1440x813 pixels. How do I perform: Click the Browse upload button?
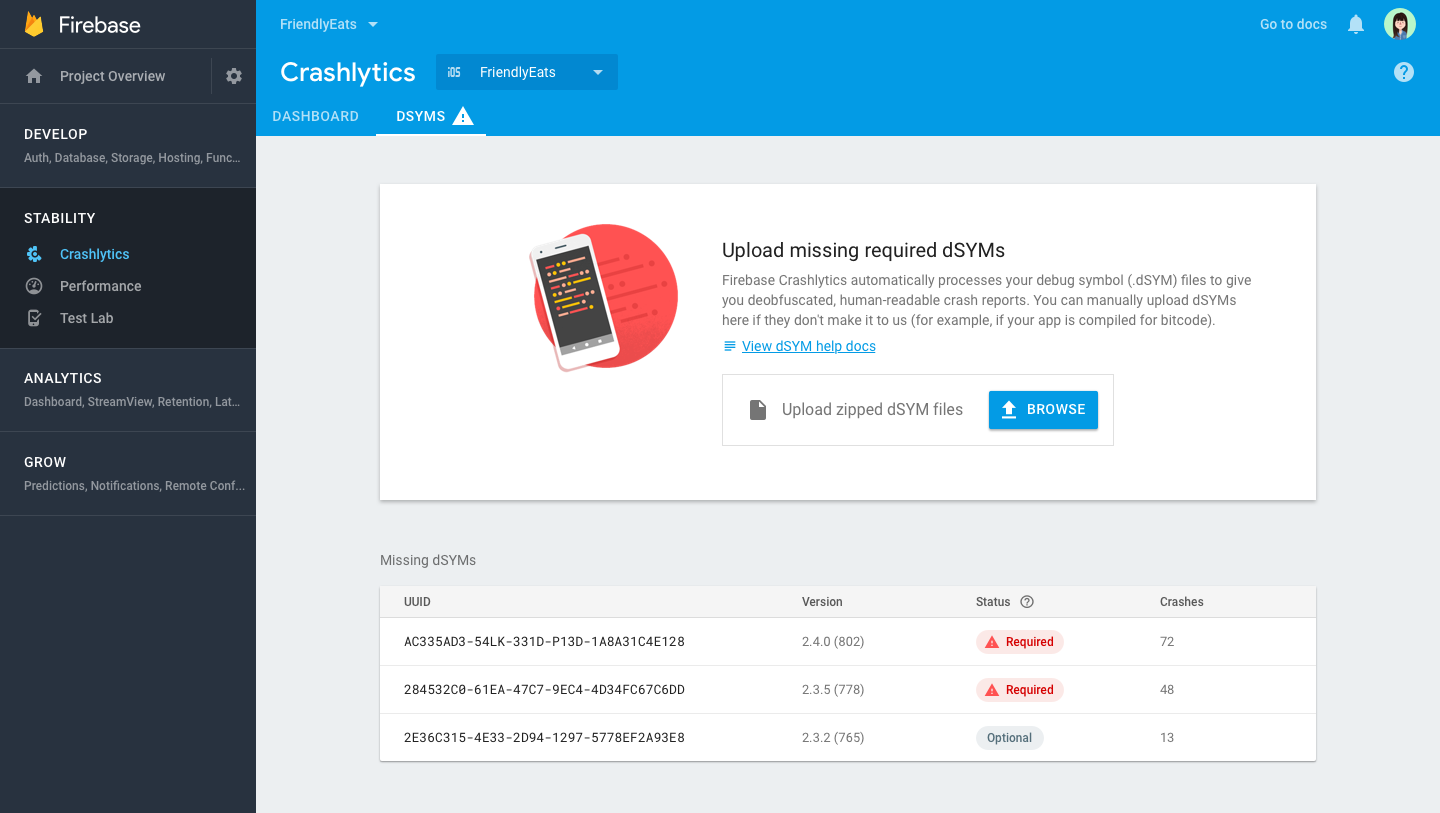1043,409
